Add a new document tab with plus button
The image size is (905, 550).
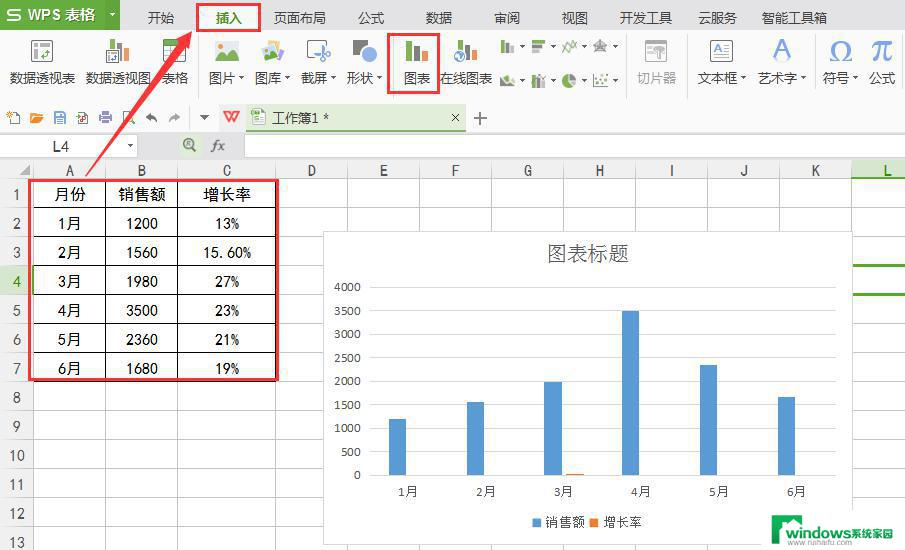[480, 118]
